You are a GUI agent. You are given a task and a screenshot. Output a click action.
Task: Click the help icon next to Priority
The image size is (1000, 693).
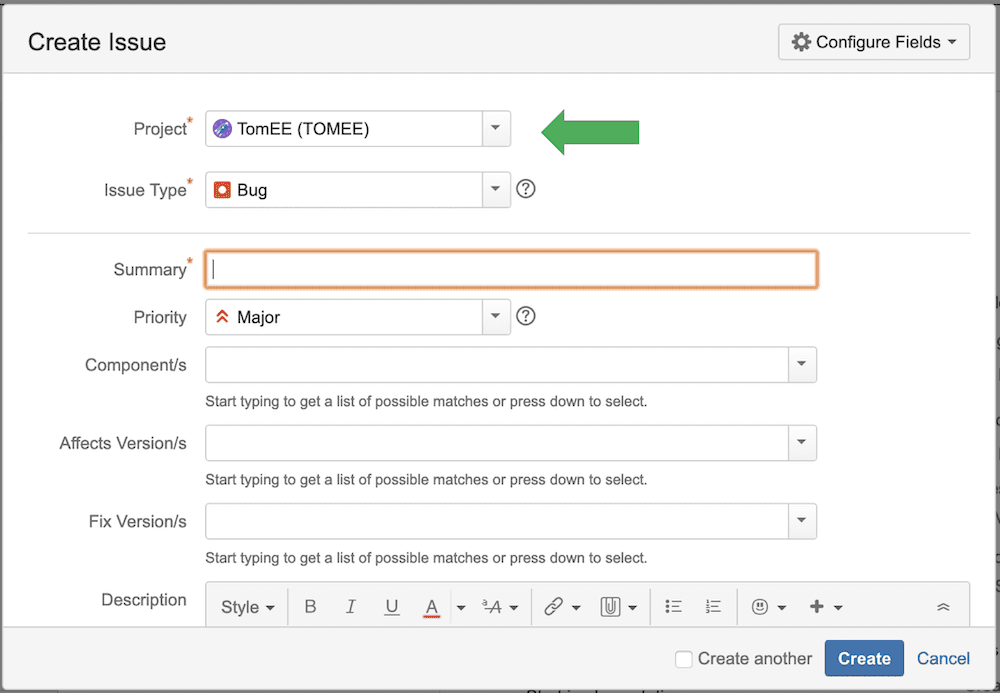coord(526,316)
